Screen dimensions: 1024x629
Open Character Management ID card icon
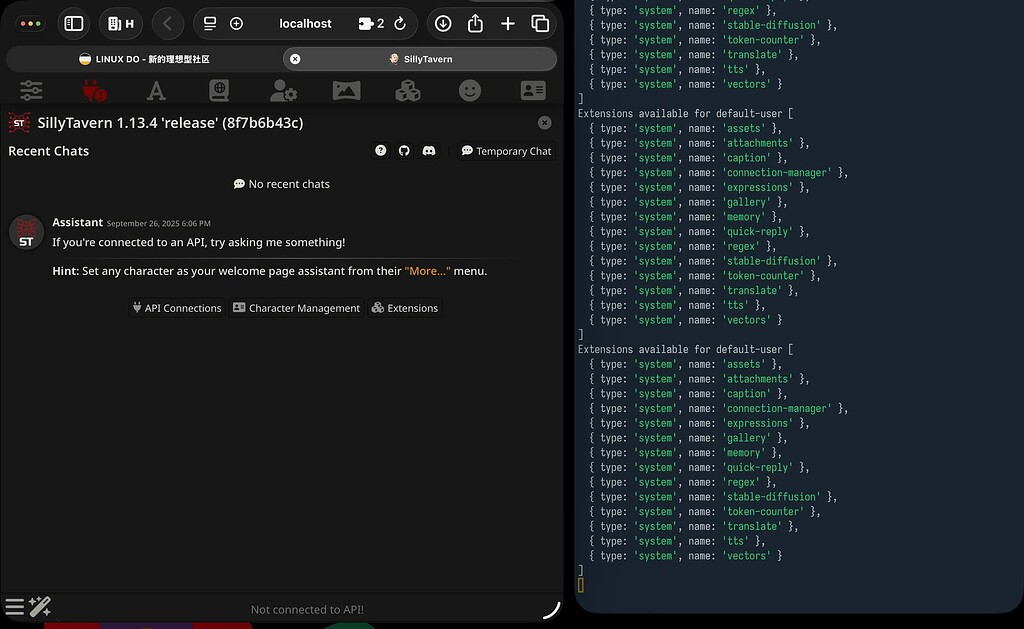[x=533, y=90]
